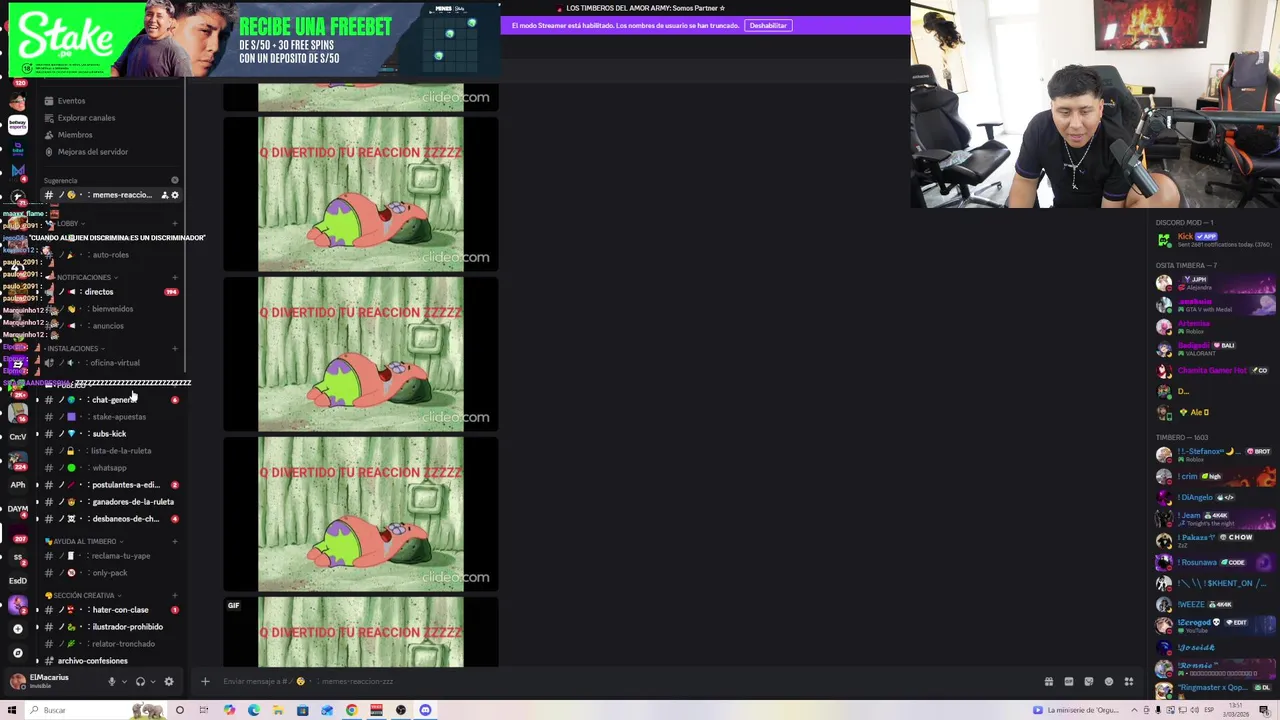Add a channel to AYUDA AL TIMBERO
The height and width of the screenshot is (720, 1280).
tap(175, 541)
